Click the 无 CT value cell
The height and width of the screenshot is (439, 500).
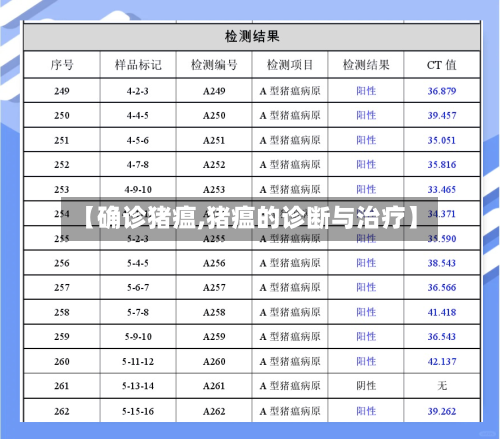point(442,386)
